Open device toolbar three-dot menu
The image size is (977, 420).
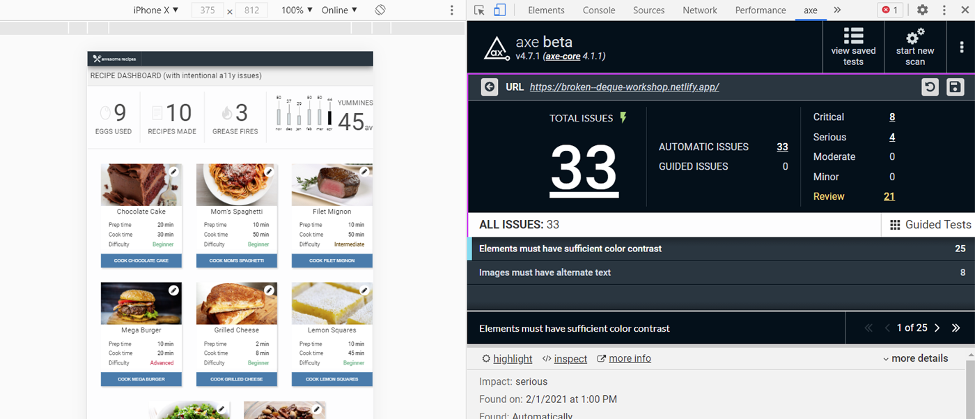click(x=452, y=10)
